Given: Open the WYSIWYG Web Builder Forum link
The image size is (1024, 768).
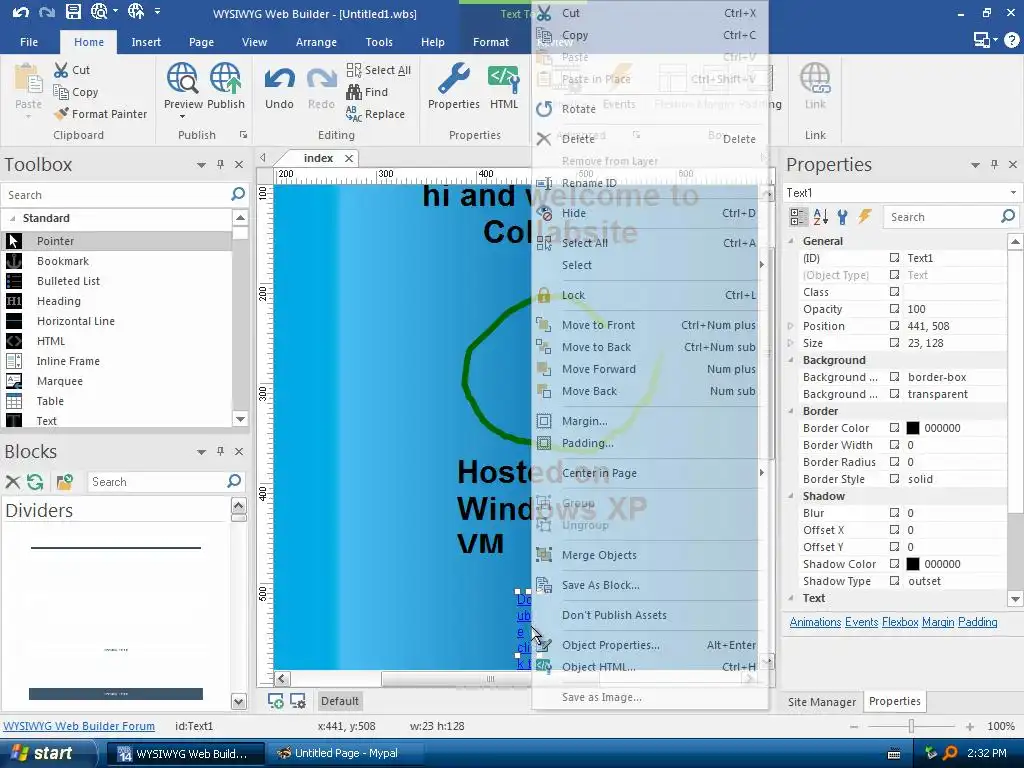Looking at the screenshot, I should pyautogui.click(x=79, y=726).
